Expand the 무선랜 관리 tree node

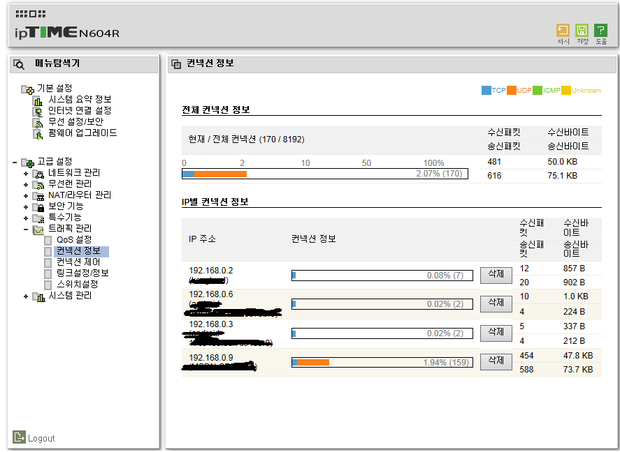click(x=26, y=185)
